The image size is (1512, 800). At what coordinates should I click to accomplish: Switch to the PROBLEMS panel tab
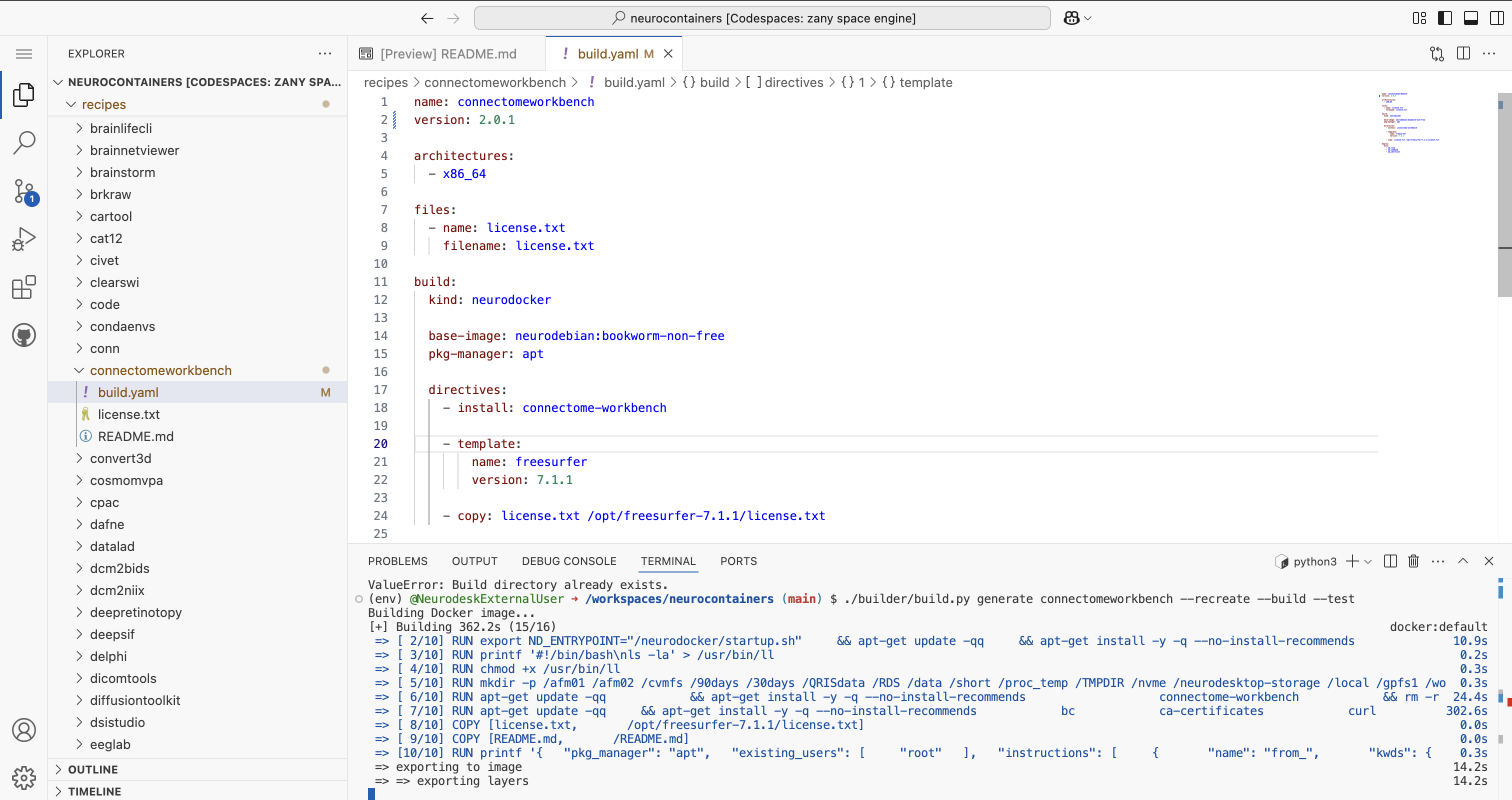pyautogui.click(x=397, y=561)
